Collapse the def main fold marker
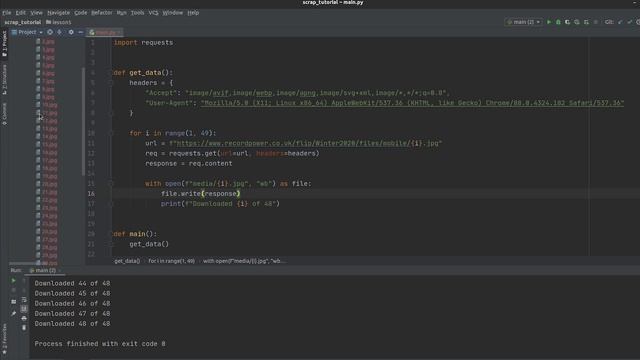The height and width of the screenshot is (360, 640). pyautogui.click(x=111, y=234)
